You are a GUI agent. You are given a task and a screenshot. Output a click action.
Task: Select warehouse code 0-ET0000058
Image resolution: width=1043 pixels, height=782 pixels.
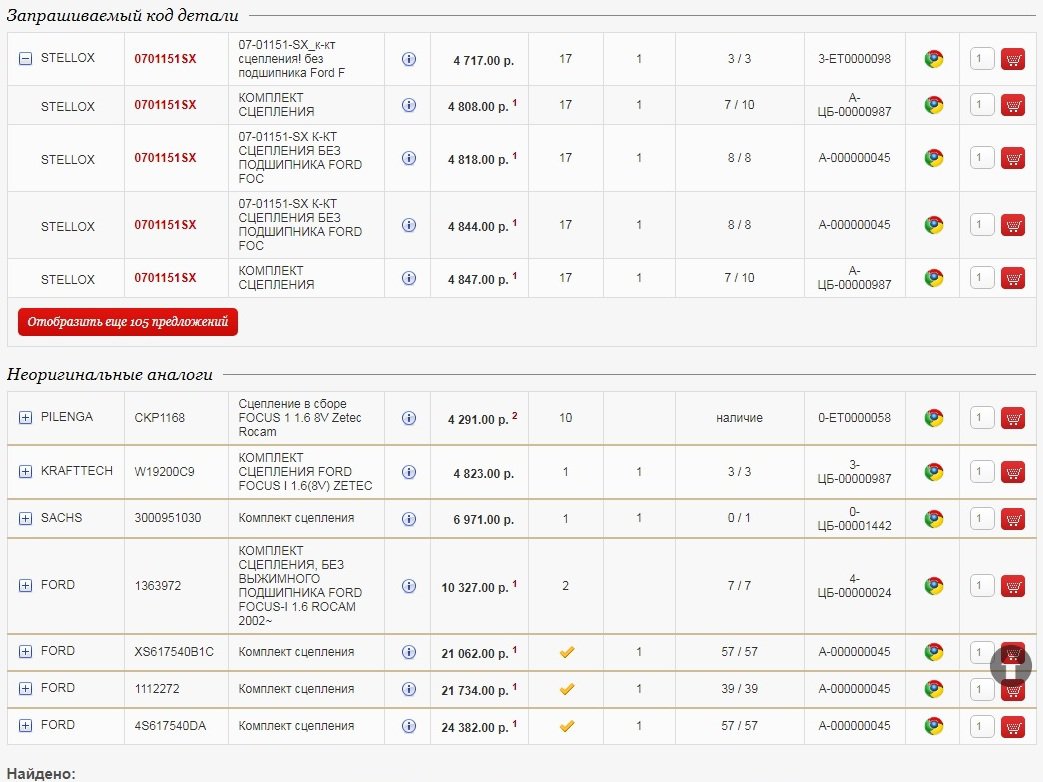point(854,418)
